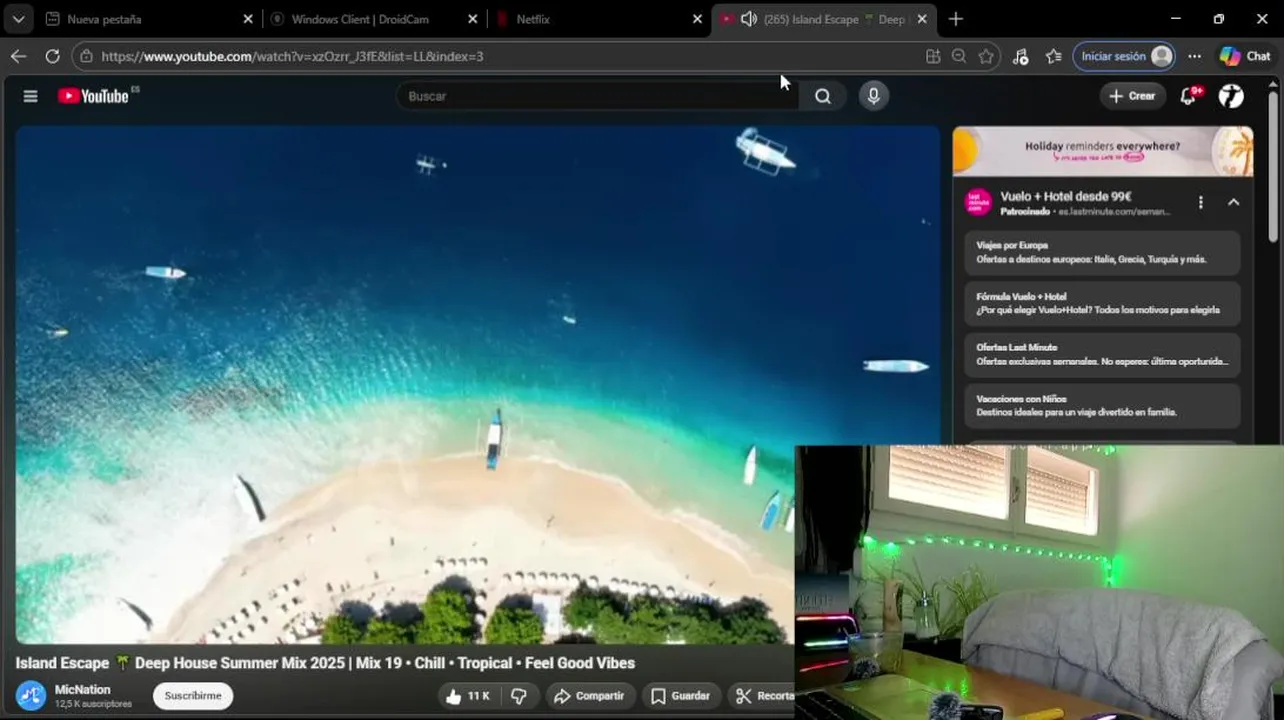Like the video with thumbs-up
Image resolution: width=1284 pixels, height=720 pixels.
pyautogui.click(x=467, y=696)
